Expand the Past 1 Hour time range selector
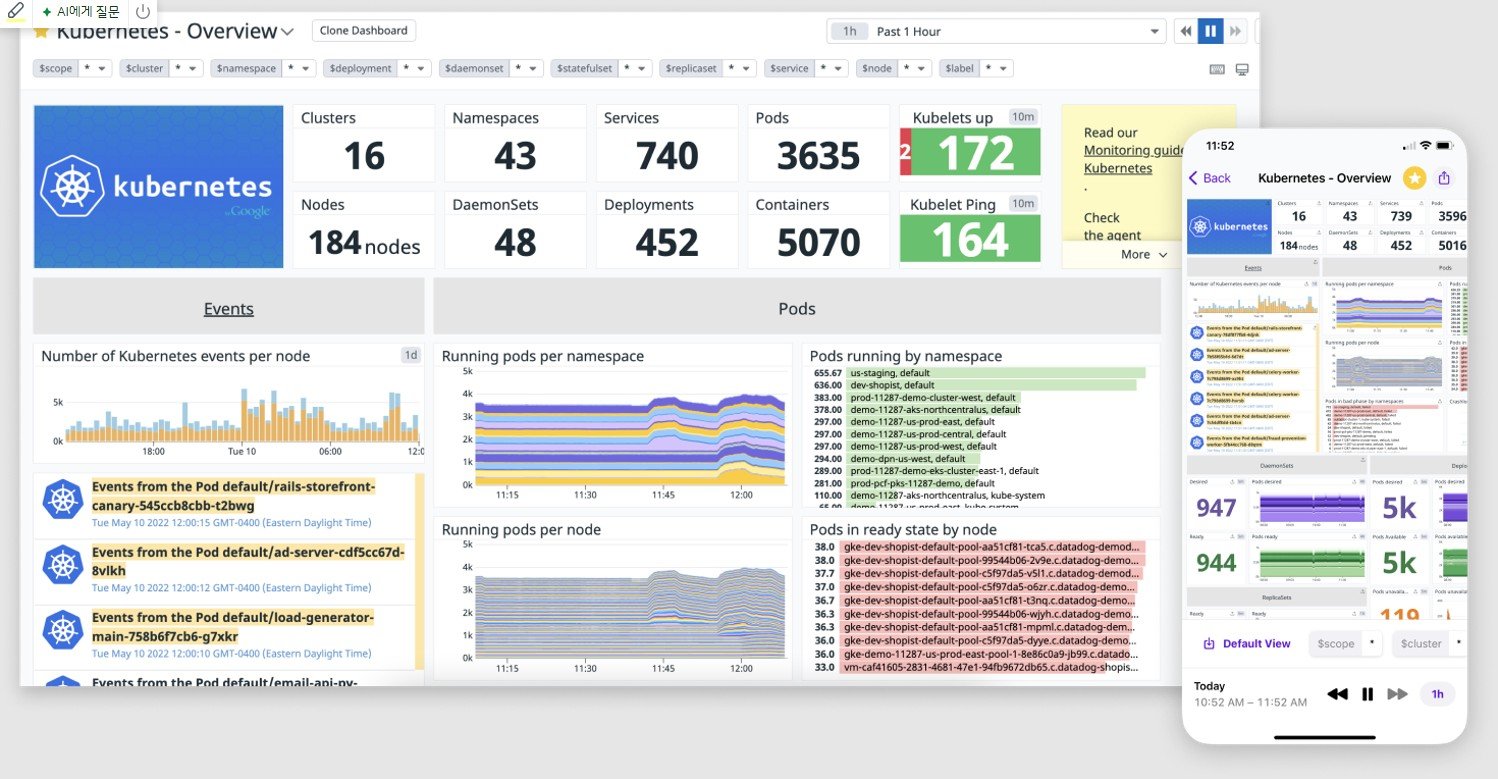 997,31
